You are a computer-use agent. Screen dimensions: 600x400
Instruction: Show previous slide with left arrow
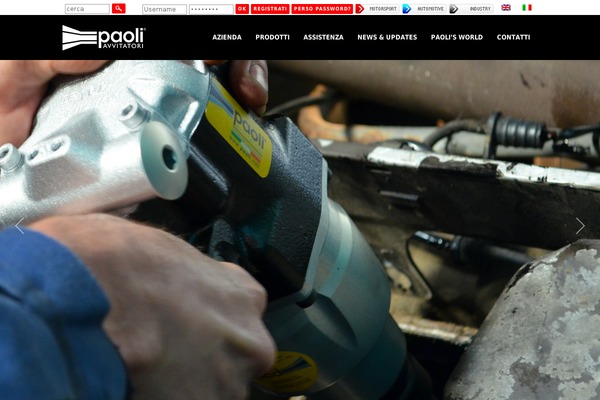20,226
